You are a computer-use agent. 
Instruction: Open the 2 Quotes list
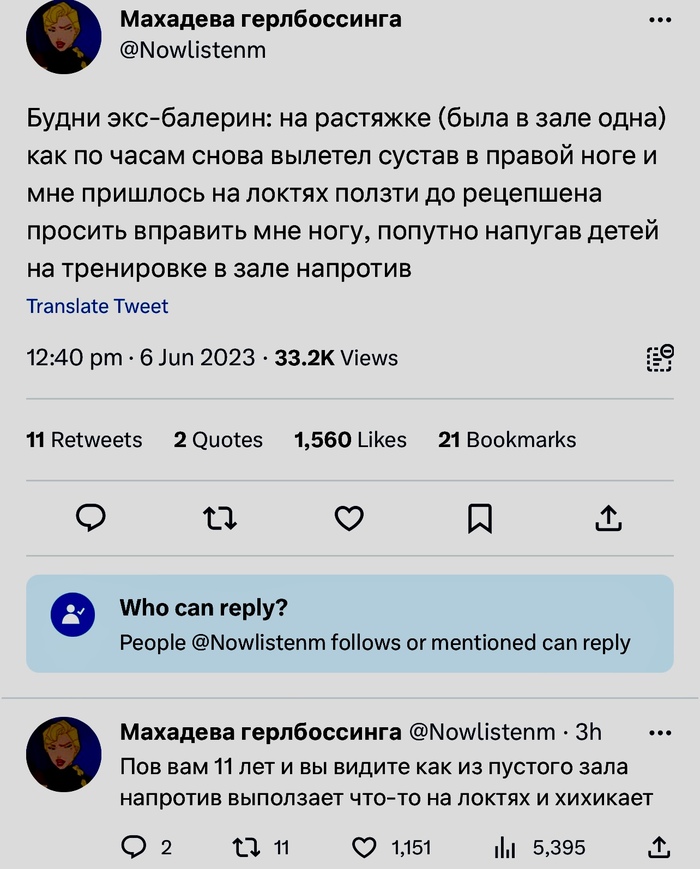coord(218,440)
